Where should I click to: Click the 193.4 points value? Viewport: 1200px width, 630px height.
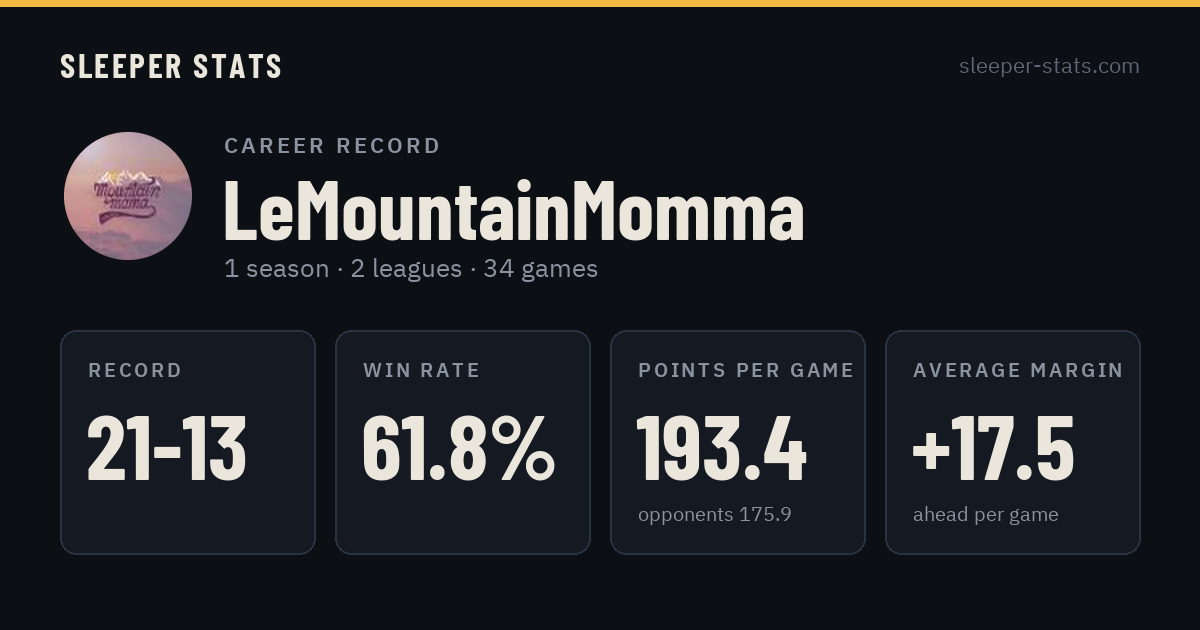click(x=722, y=449)
